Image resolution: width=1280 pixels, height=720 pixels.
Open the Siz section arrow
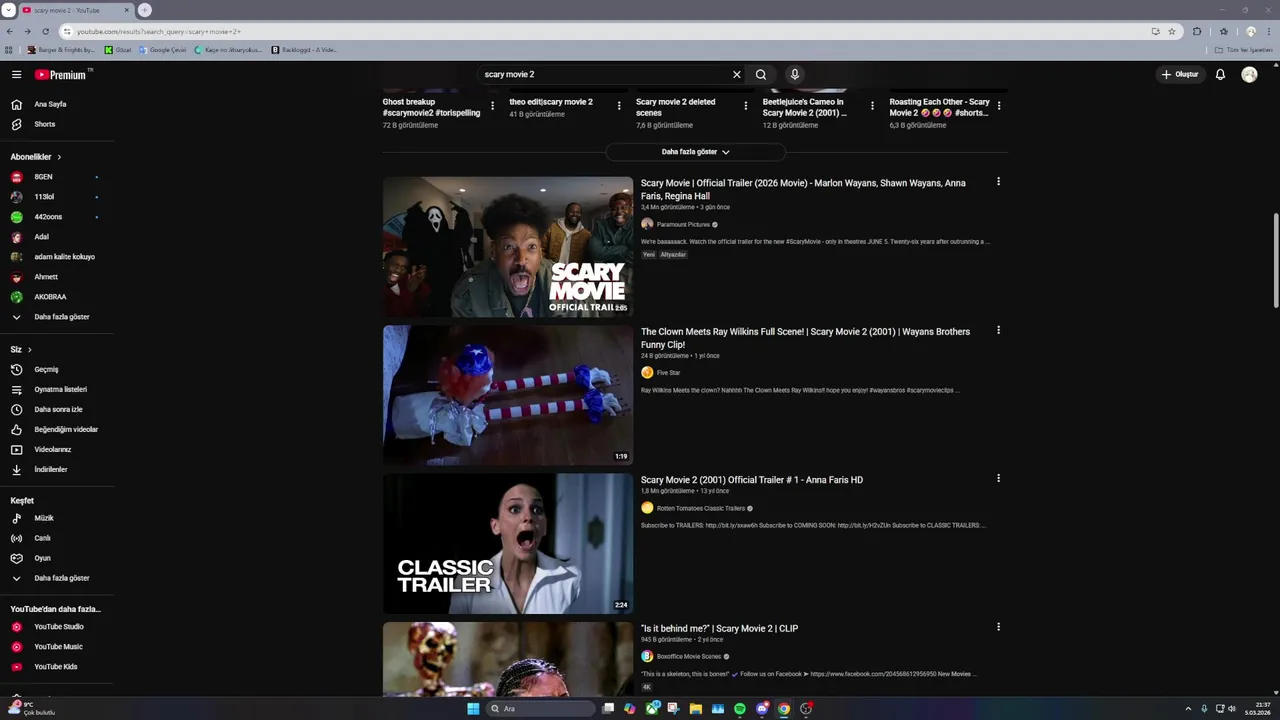coord(29,350)
